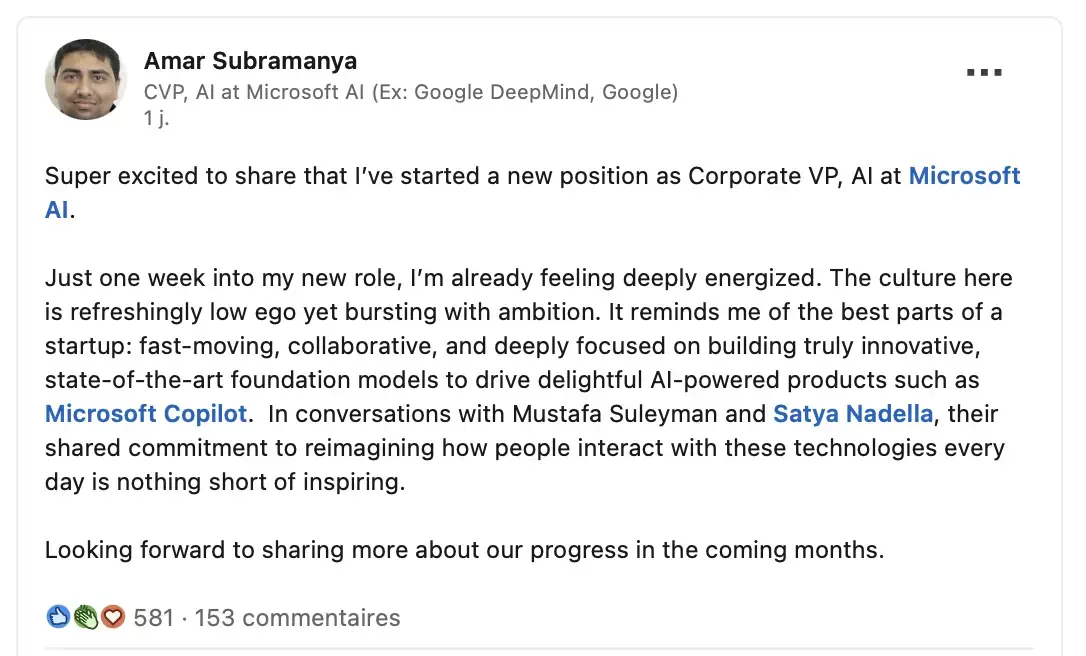Click Amar Subramanya's profile photo

(x=85, y=79)
